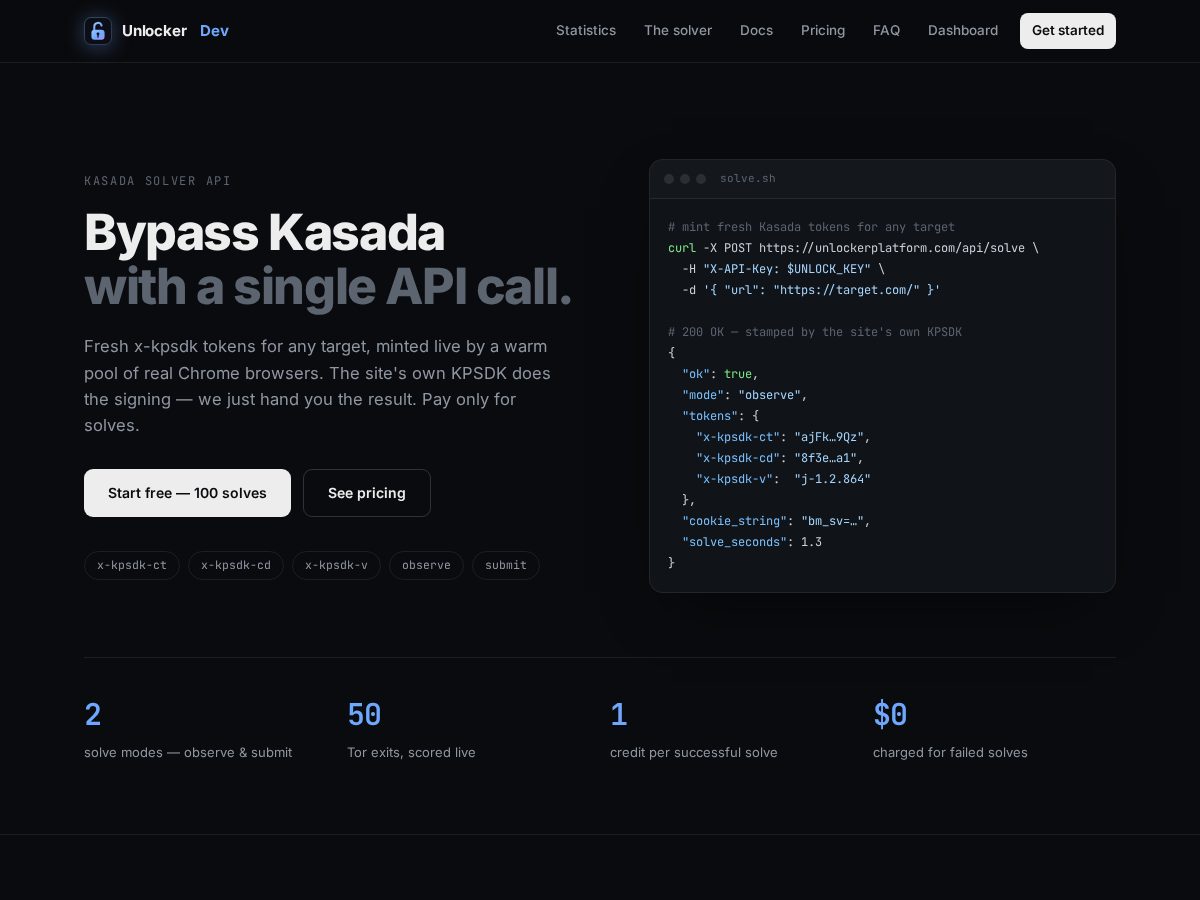Open the Dashboard nav link

(963, 31)
